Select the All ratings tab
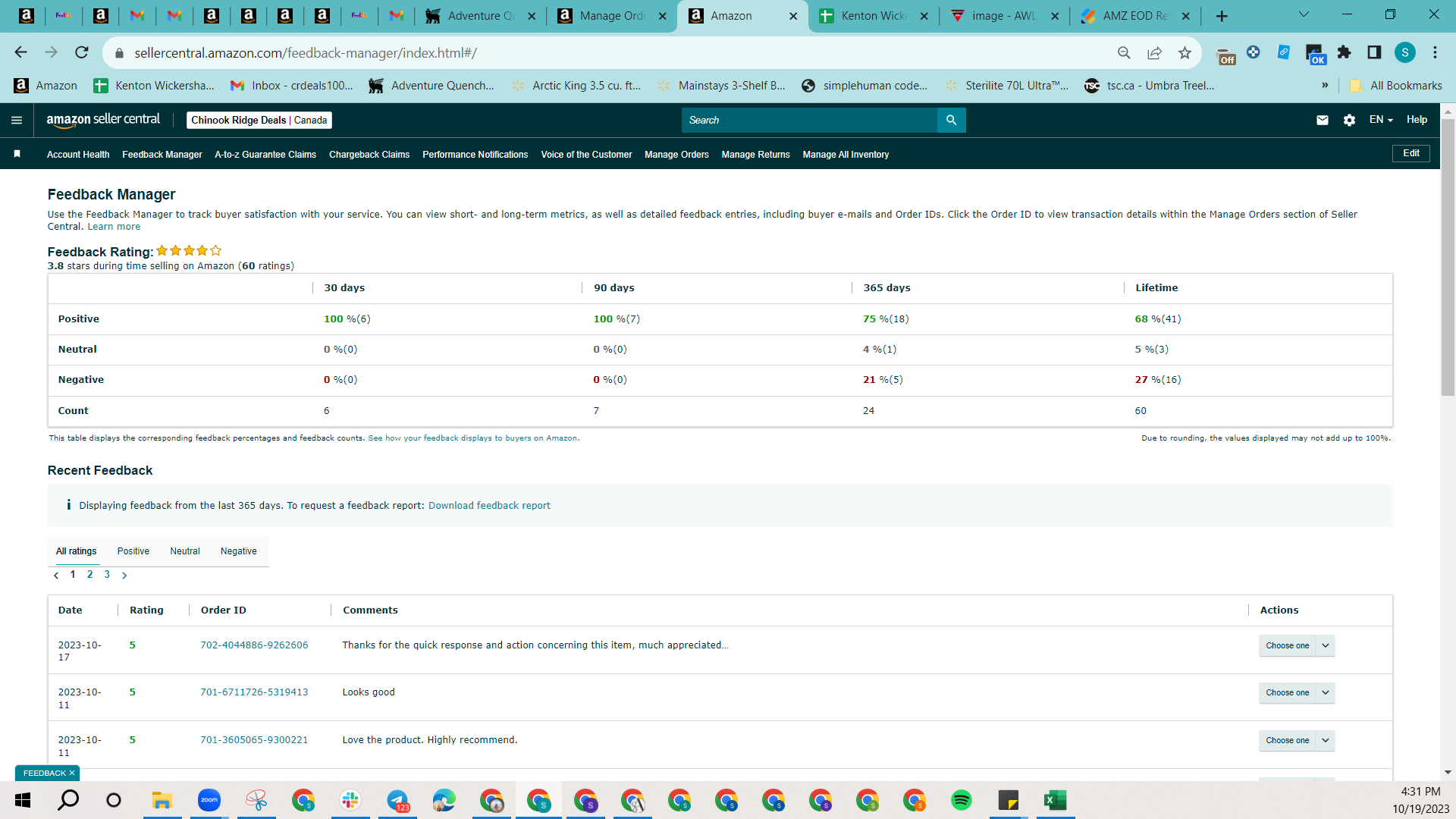The image size is (1456, 819). click(77, 551)
